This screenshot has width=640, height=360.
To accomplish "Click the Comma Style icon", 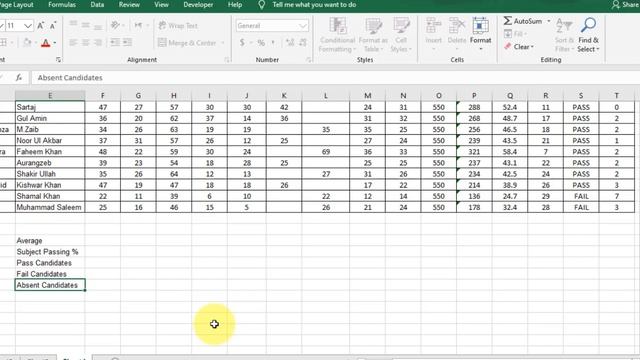I will [x=273, y=42].
